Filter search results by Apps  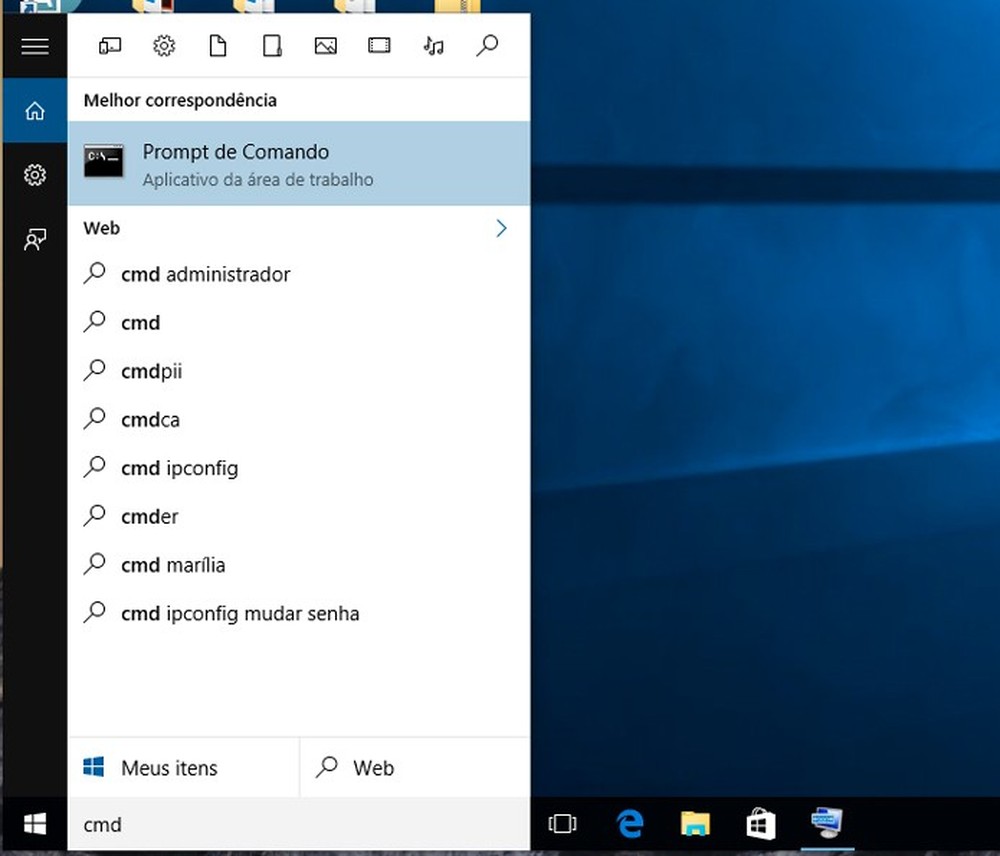(x=110, y=45)
